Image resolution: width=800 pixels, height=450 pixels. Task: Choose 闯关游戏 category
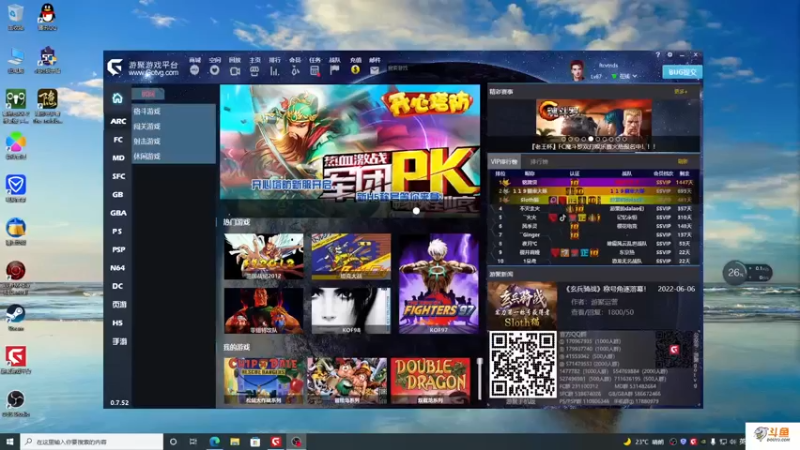(147, 126)
